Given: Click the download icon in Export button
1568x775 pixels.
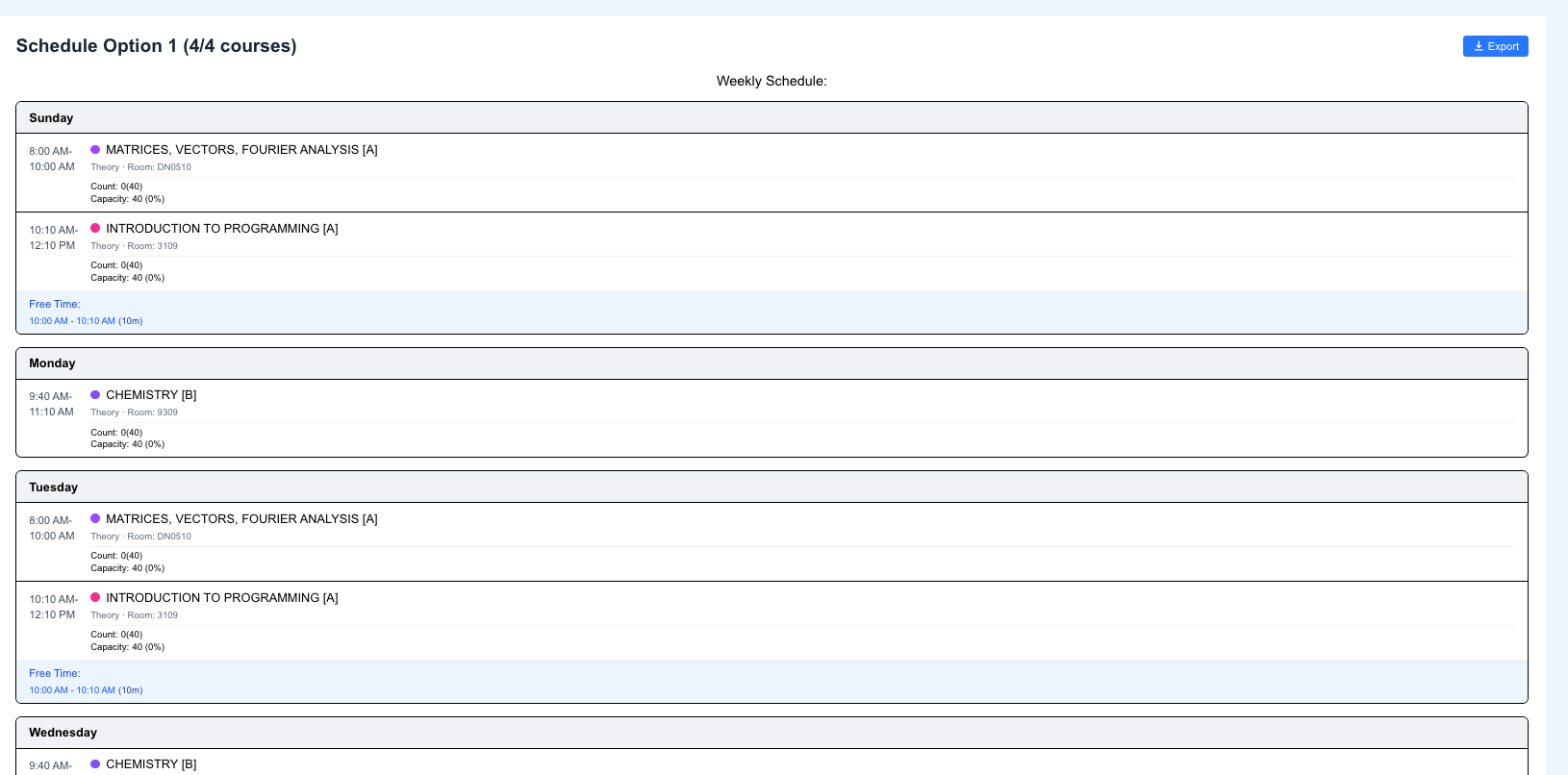Looking at the screenshot, I should (x=1479, y=46).
